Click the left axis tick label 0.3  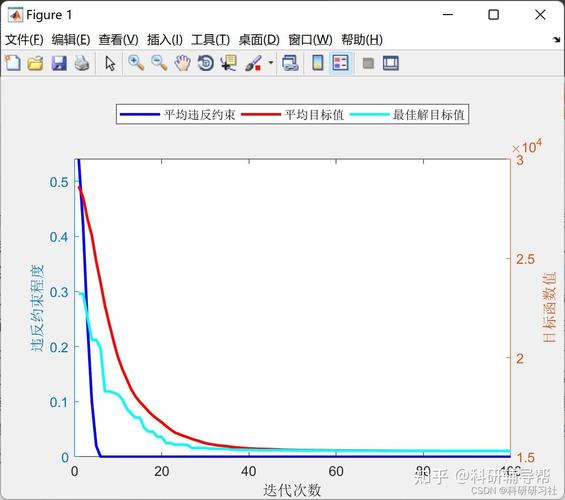(x=59, y=292)
